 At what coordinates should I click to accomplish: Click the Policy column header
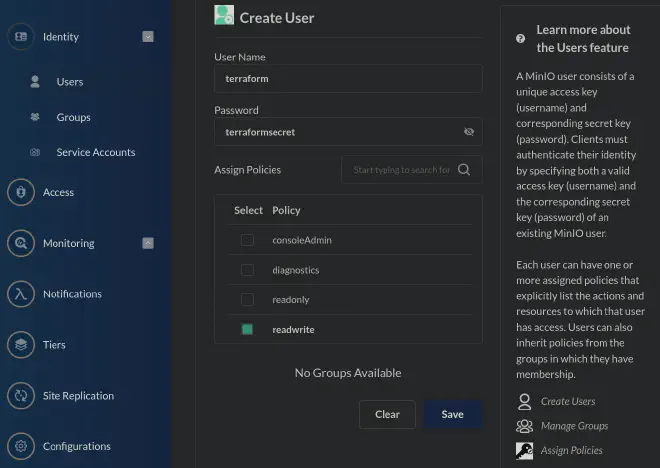[x=286, y=210]
